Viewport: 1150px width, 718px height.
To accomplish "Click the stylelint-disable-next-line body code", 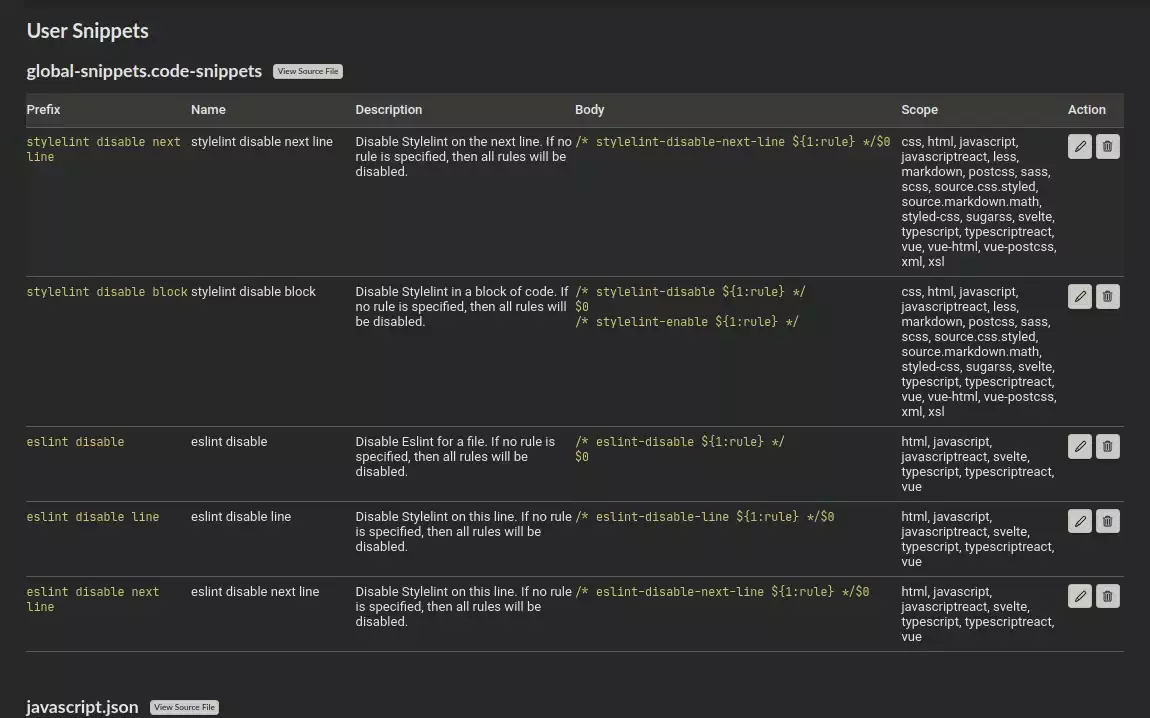I will click(x=733, y=142).
